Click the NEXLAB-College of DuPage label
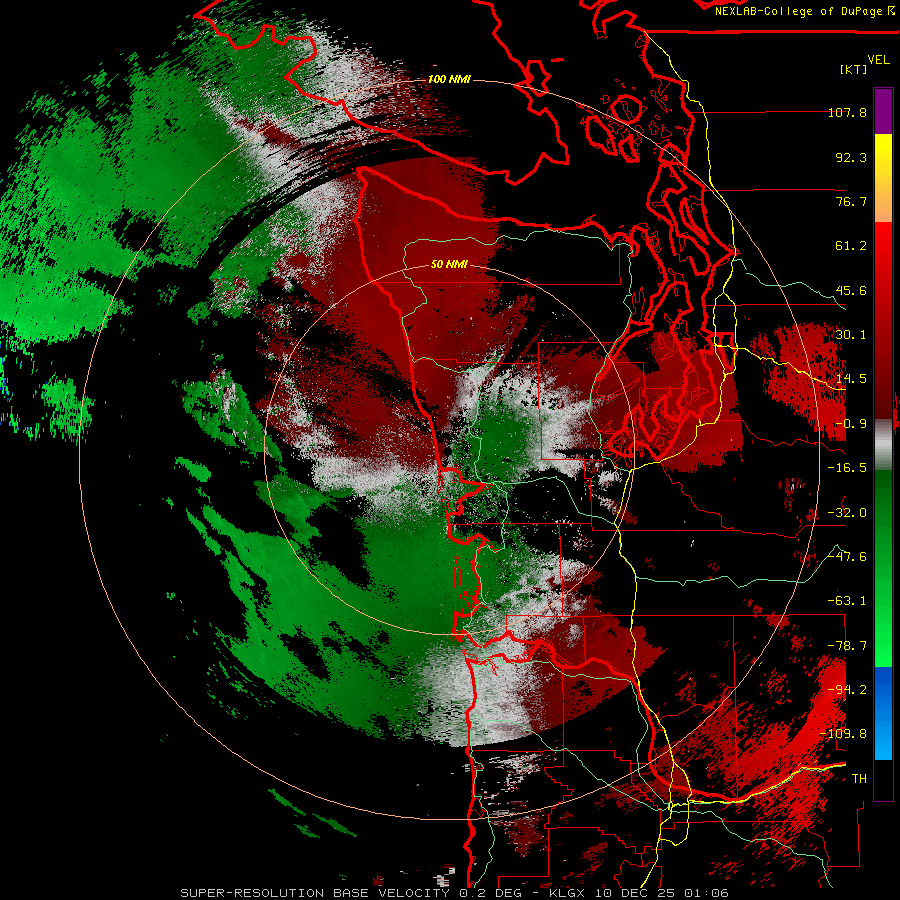900x900 pixels. (x=798, y=11)
